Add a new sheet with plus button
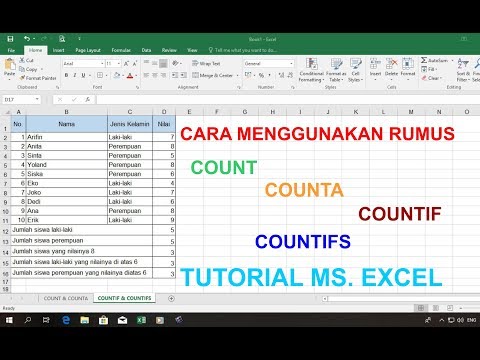Viewport: 480px width, 360px height. click(171, 298)
